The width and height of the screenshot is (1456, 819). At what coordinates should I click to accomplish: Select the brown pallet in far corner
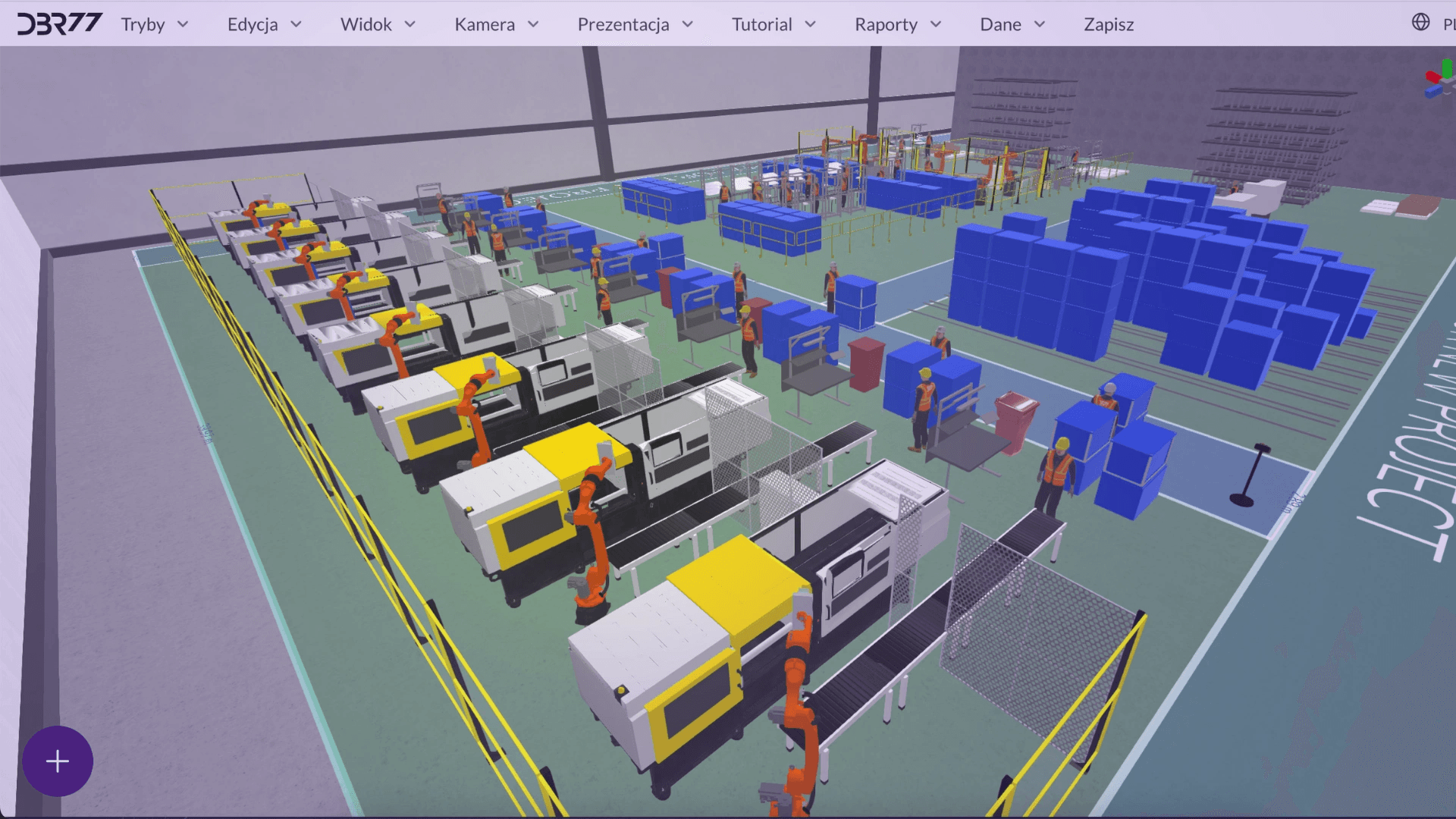tap(1417, 206)
